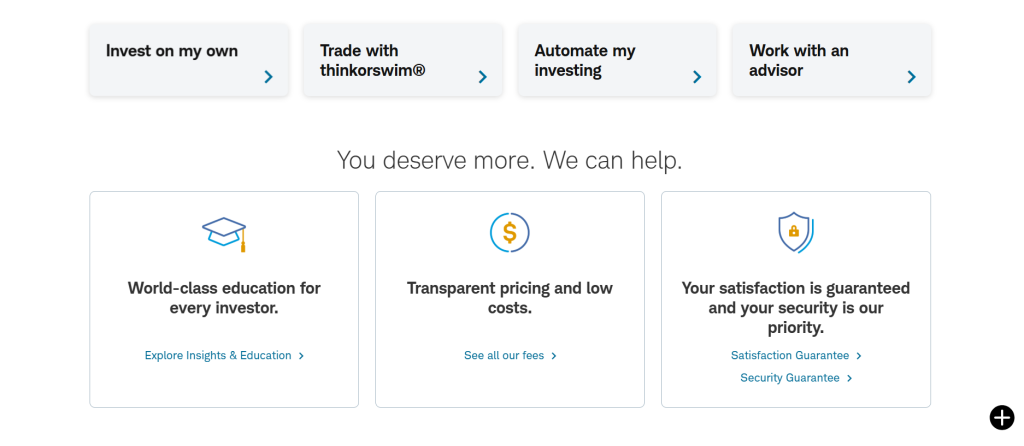
Task: Visit the Security Guarantee link
Action: pyautogui.click(x=790, y=378)
